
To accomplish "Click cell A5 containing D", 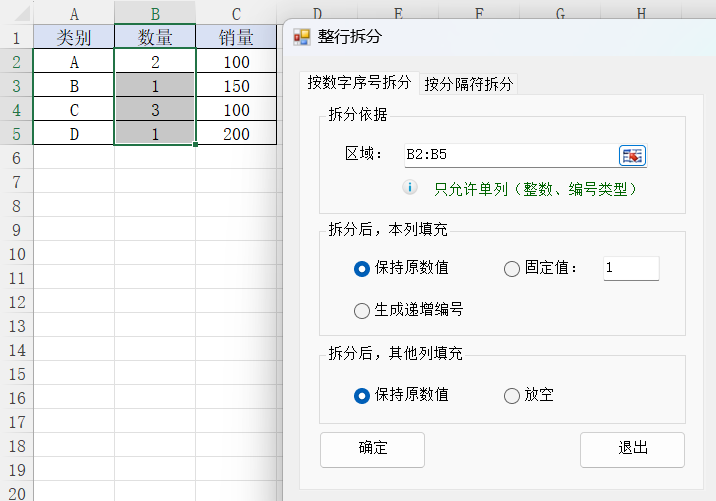I will tap(74, 133).
